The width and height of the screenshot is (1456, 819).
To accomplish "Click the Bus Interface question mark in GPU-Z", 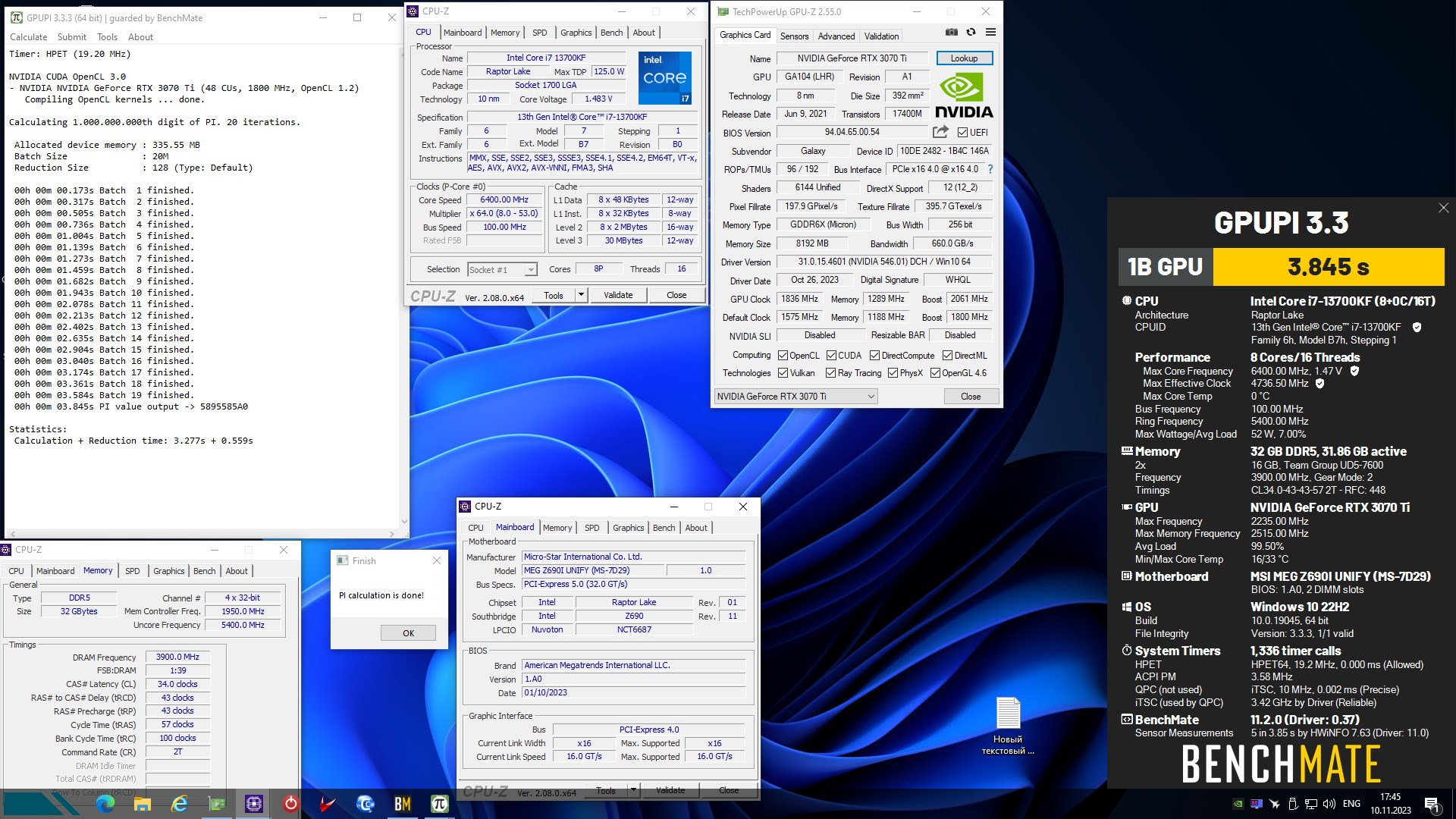I will (990, 169).
